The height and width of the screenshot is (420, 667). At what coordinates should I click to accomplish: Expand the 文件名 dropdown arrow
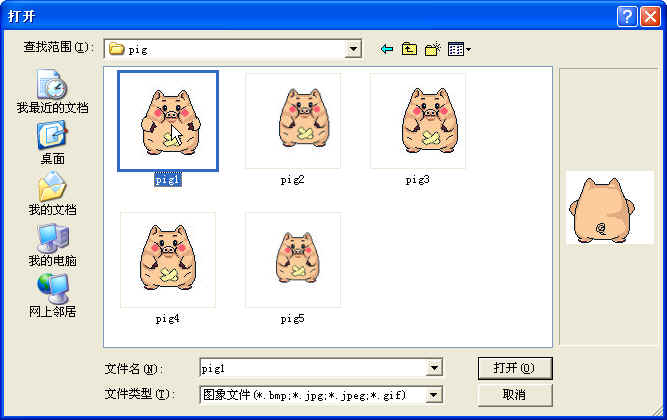point(434,368)
